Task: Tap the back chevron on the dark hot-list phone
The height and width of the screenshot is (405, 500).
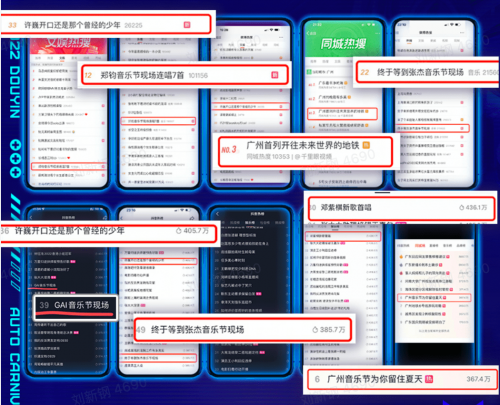Action: 218,214
